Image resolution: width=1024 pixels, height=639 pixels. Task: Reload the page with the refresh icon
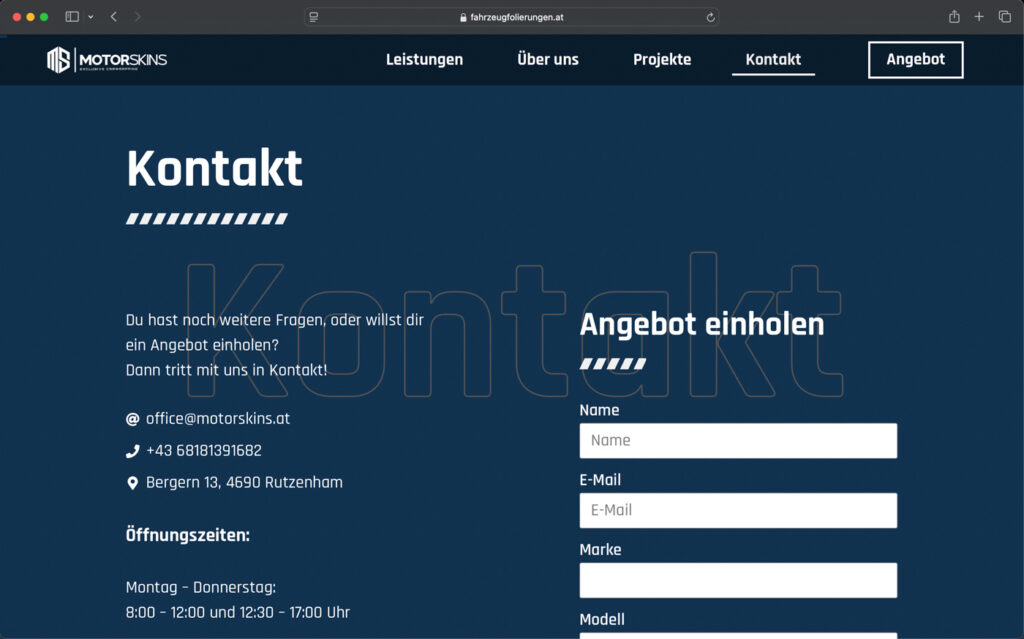(709, 16)
